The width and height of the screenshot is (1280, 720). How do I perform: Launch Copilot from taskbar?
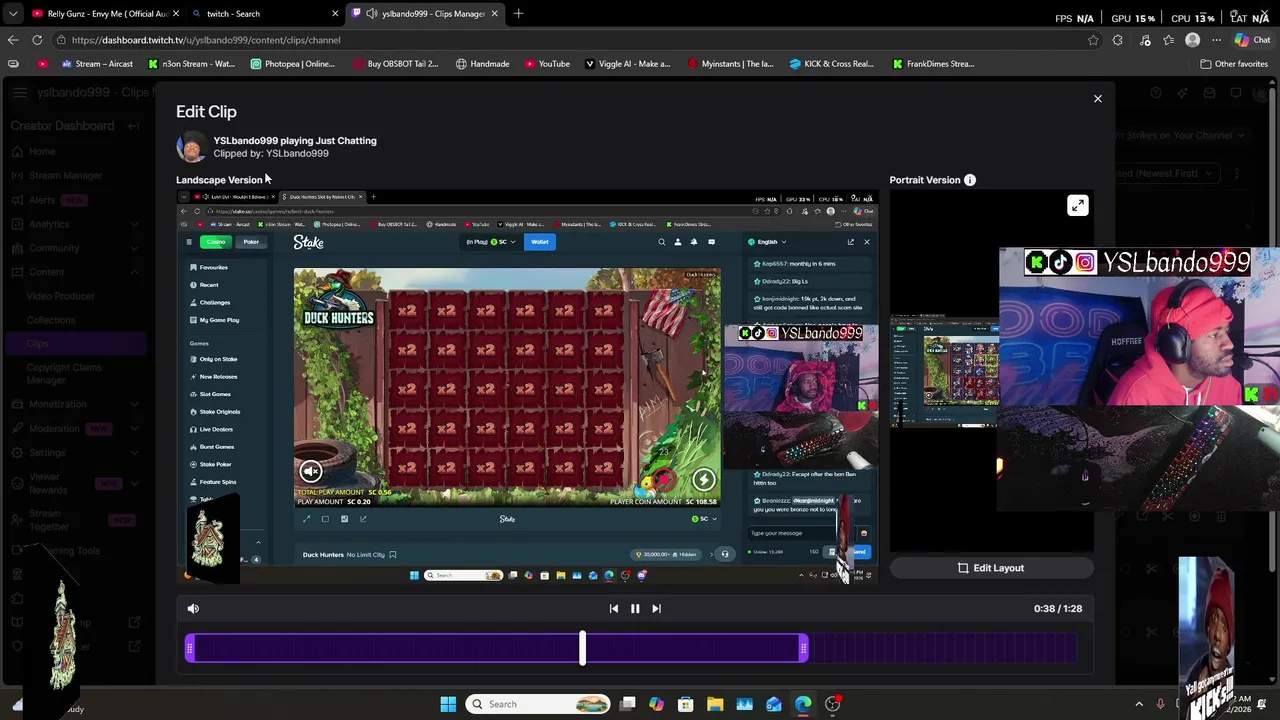coord(656,704)
